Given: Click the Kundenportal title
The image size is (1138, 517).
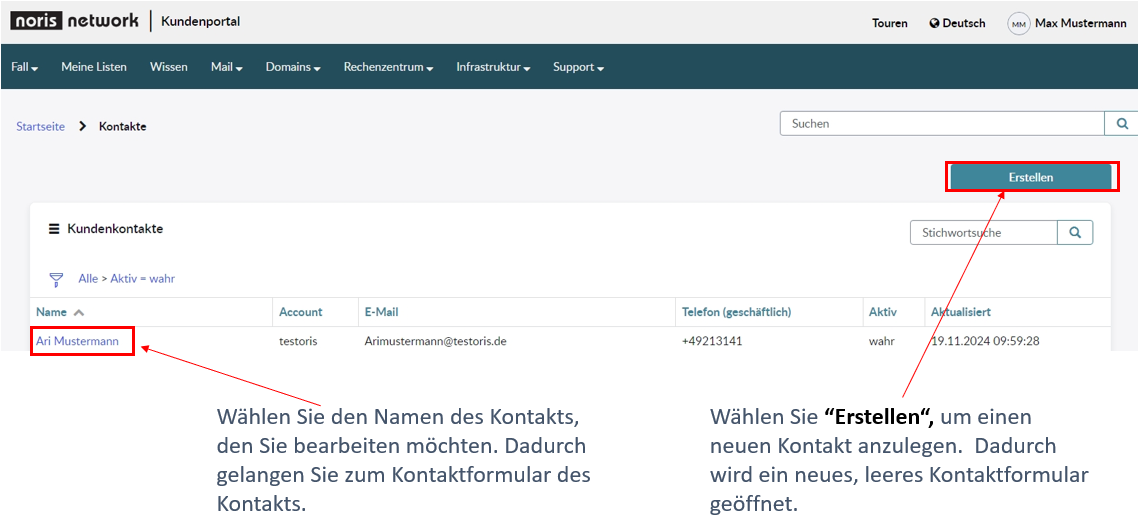Looking at the screenshot, I should click(200, 21).
